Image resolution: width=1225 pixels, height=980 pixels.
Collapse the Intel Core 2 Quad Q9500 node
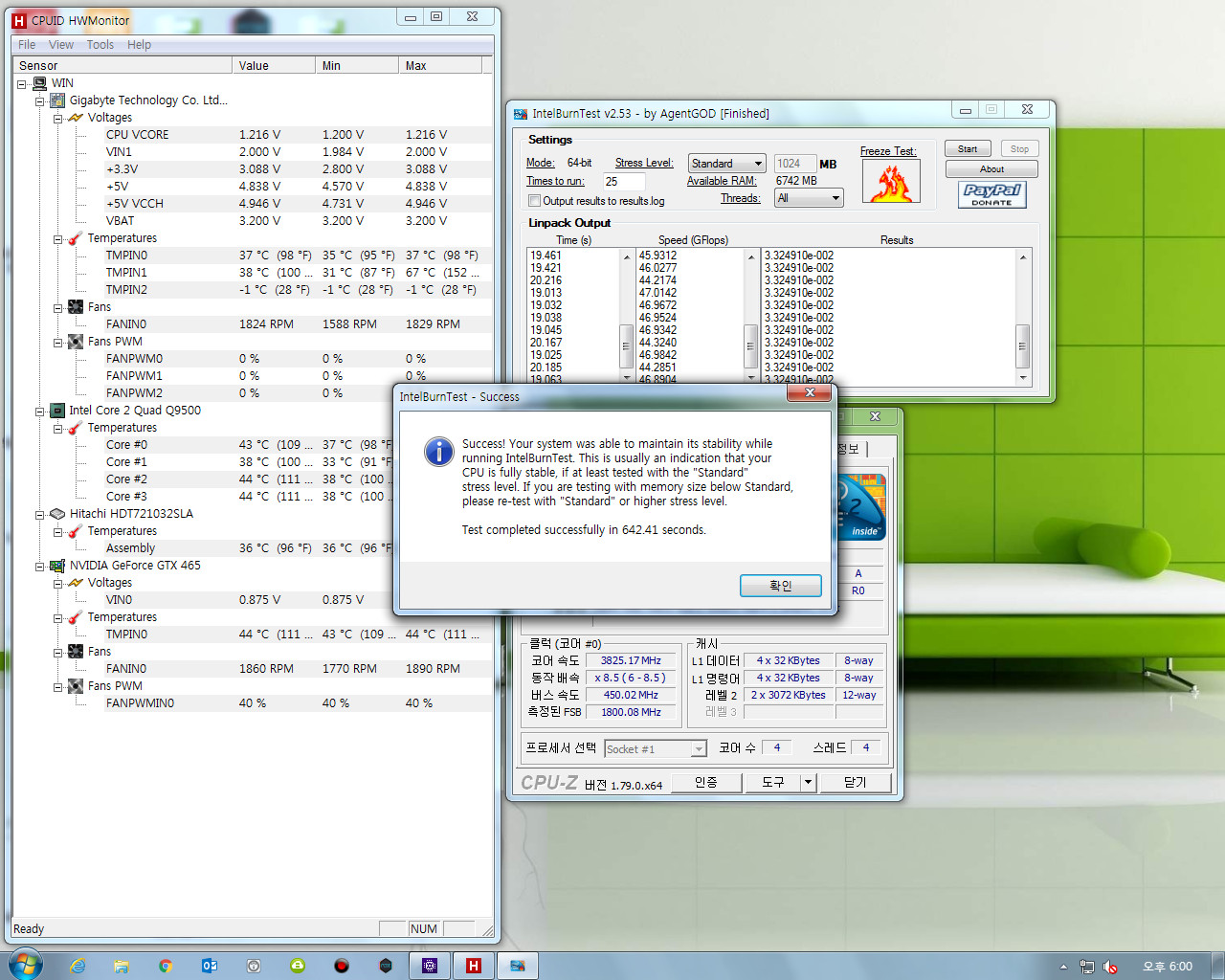click(x=40, y=412)
